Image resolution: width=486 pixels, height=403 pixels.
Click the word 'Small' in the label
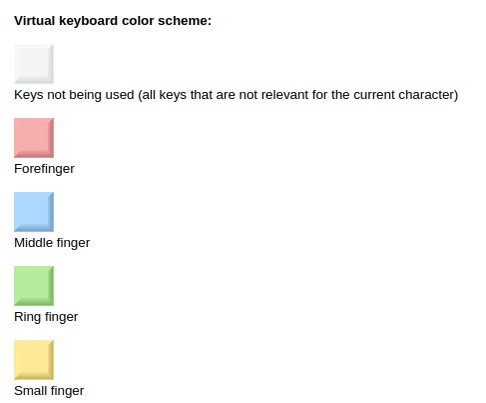tap(30, 391)
